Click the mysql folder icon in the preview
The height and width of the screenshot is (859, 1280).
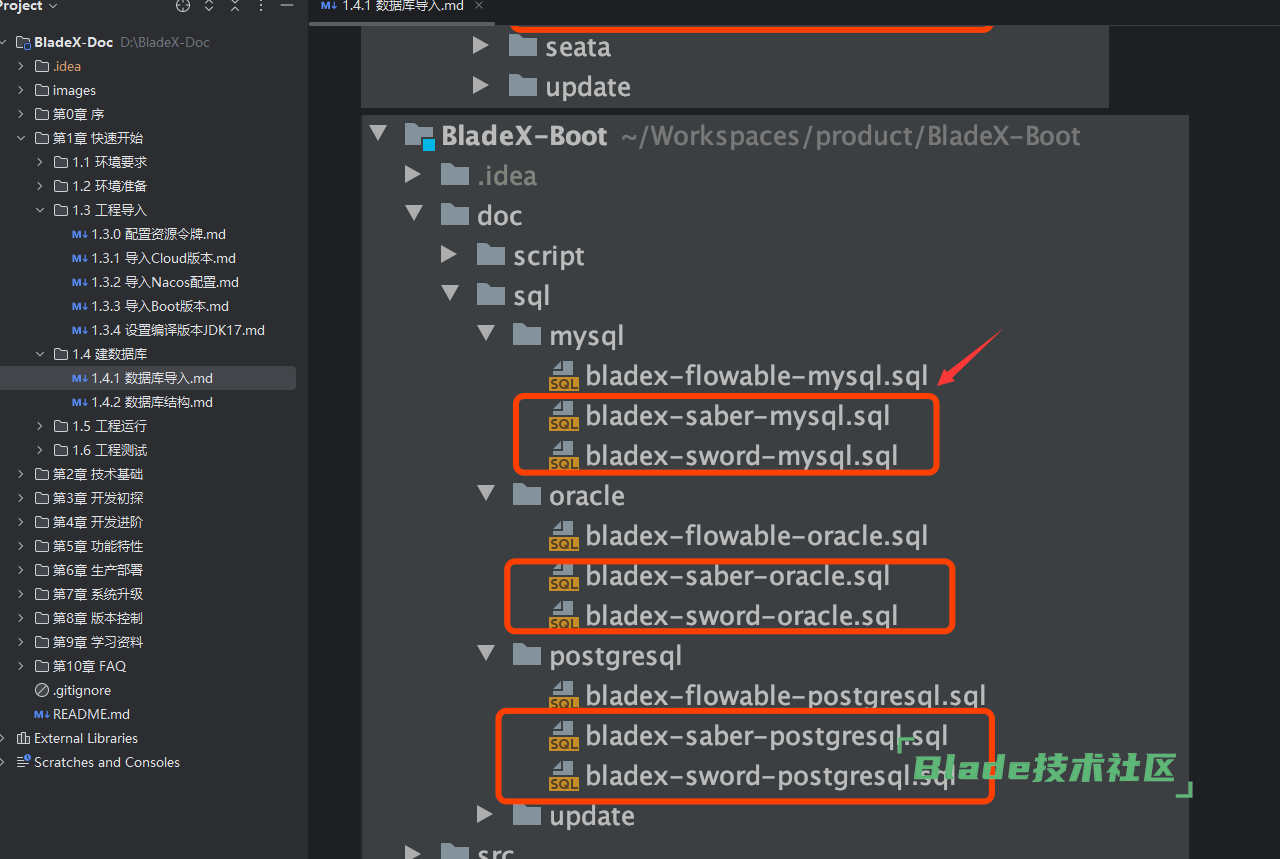(526, 335)
